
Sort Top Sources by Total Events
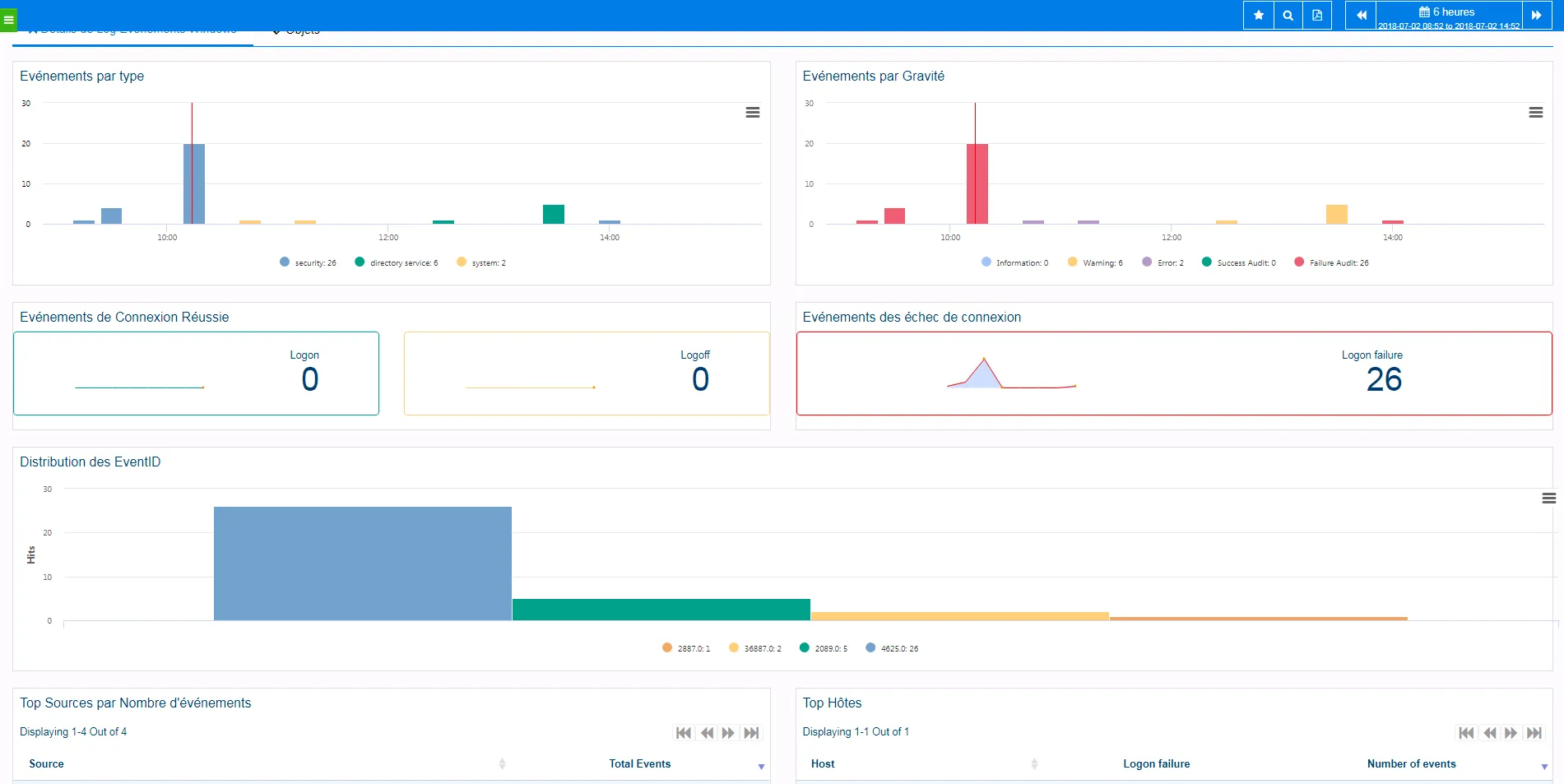point(640,764)
